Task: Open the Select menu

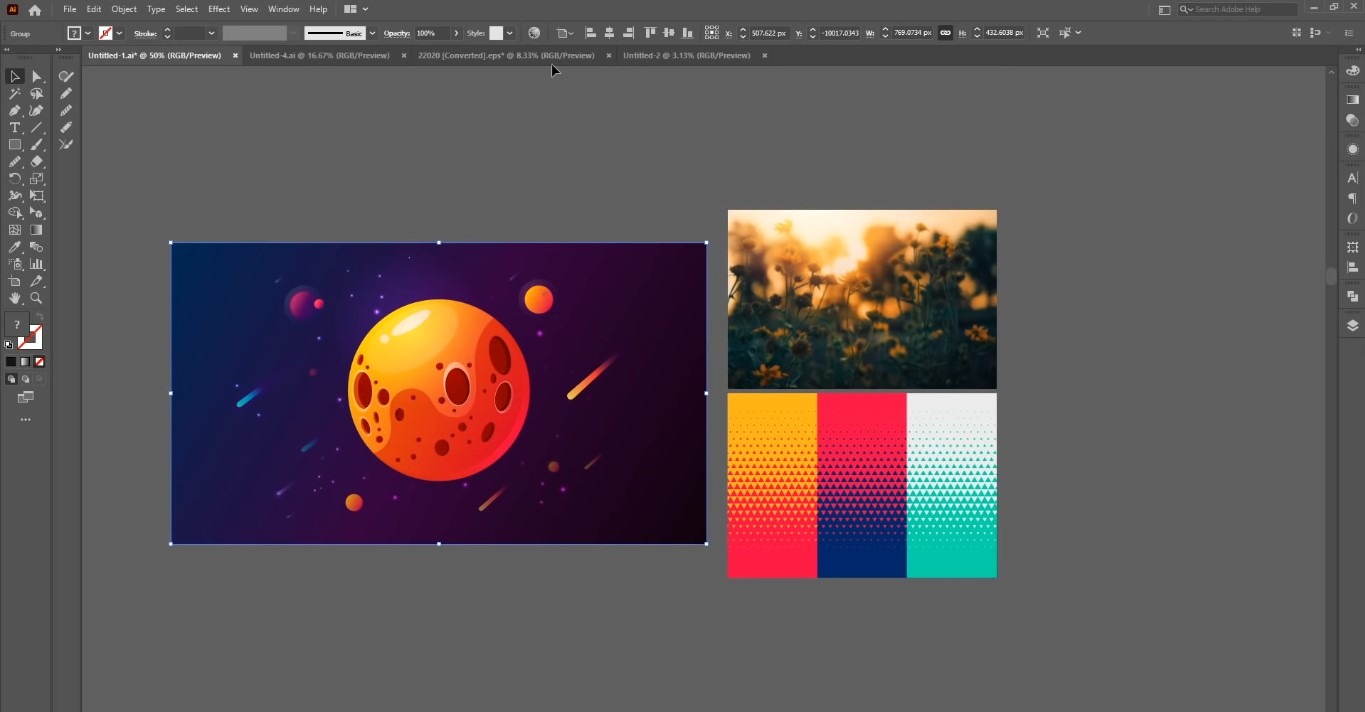Action: [x=186, y=9]
